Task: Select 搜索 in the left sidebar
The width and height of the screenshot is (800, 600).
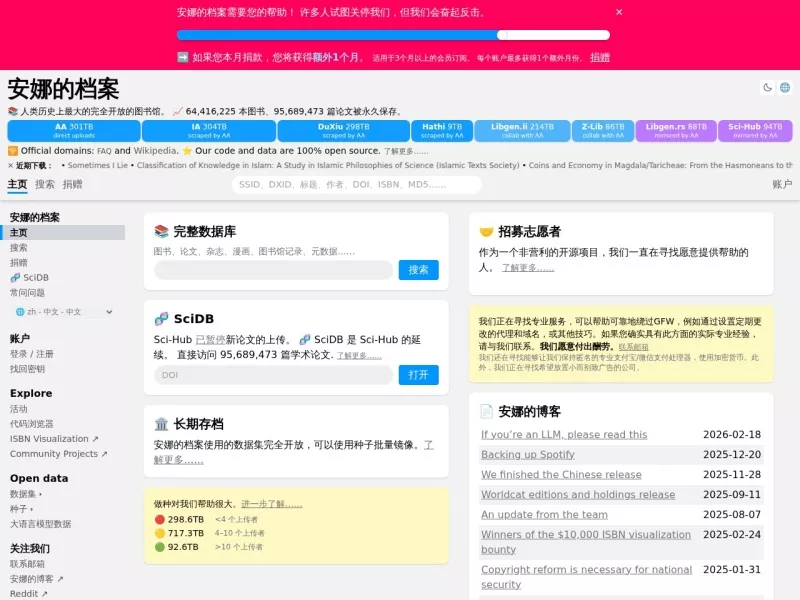Action: coord(18,247)
